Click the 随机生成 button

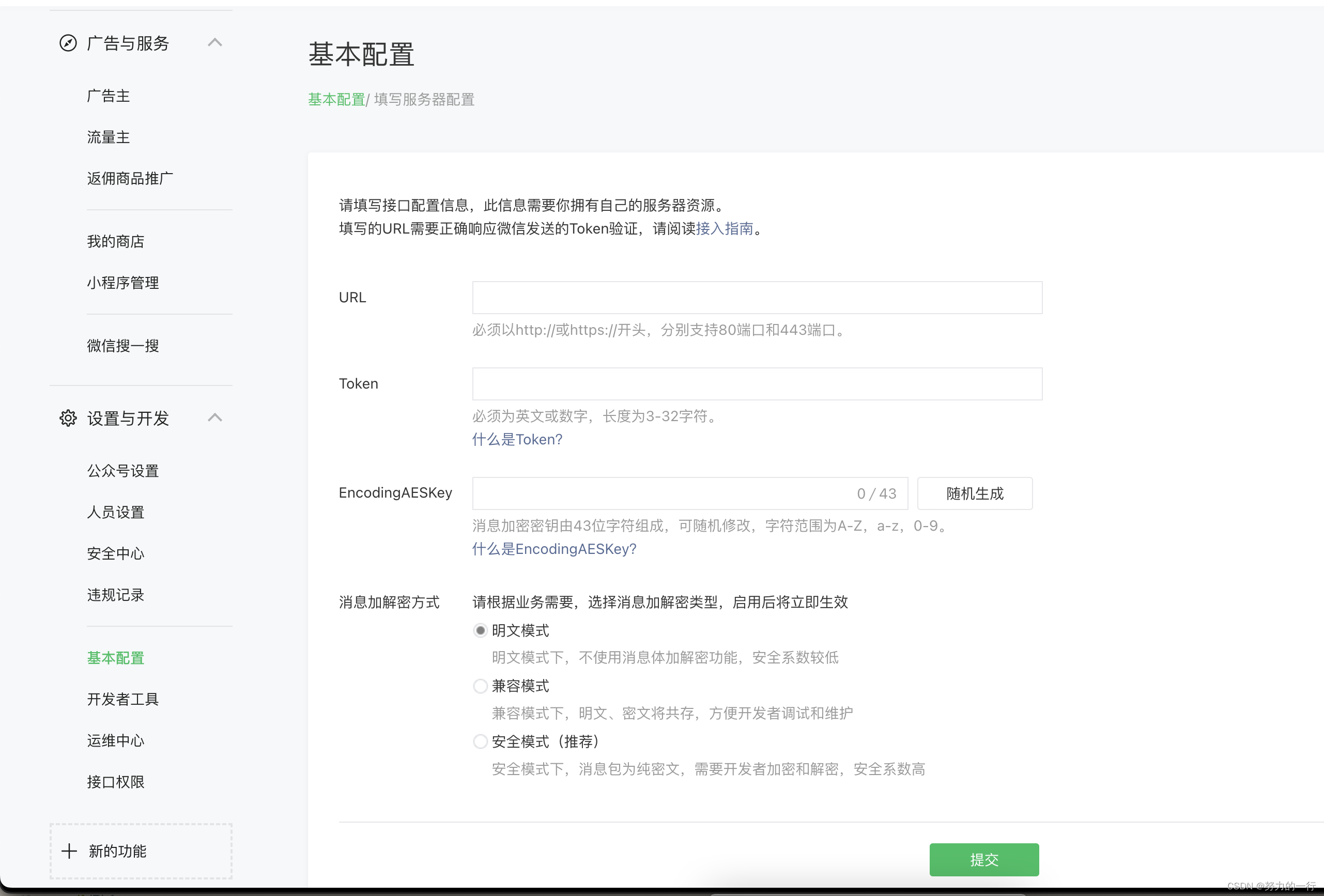point(975,493)
